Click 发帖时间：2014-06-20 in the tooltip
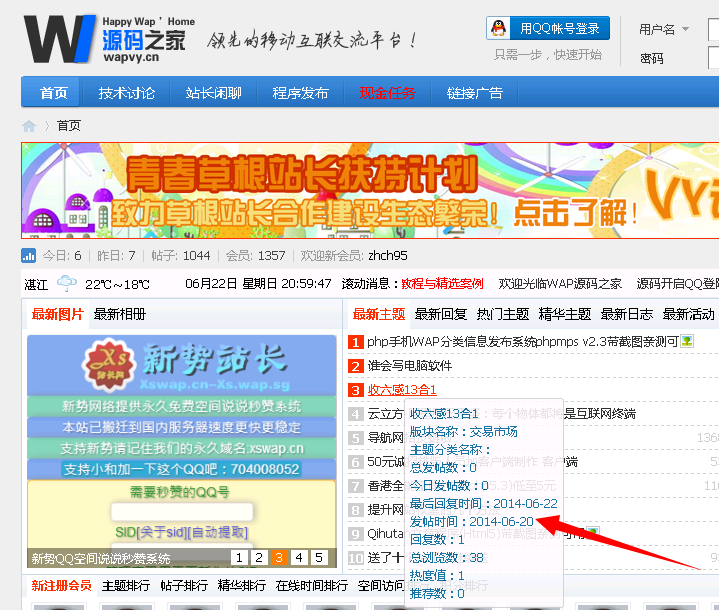The width and height of the screenshot is (719, 610). tap(471, 522)
